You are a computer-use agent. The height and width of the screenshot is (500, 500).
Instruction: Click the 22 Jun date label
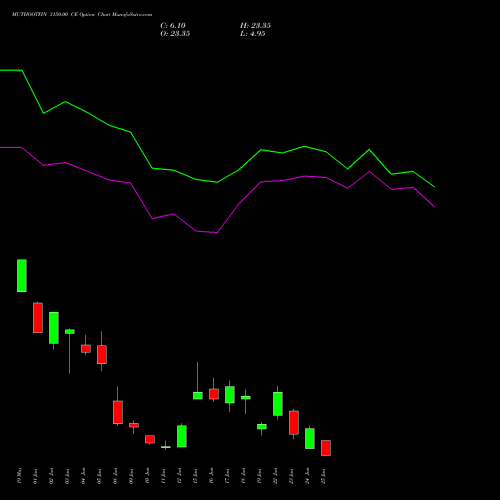coord(275,476)
